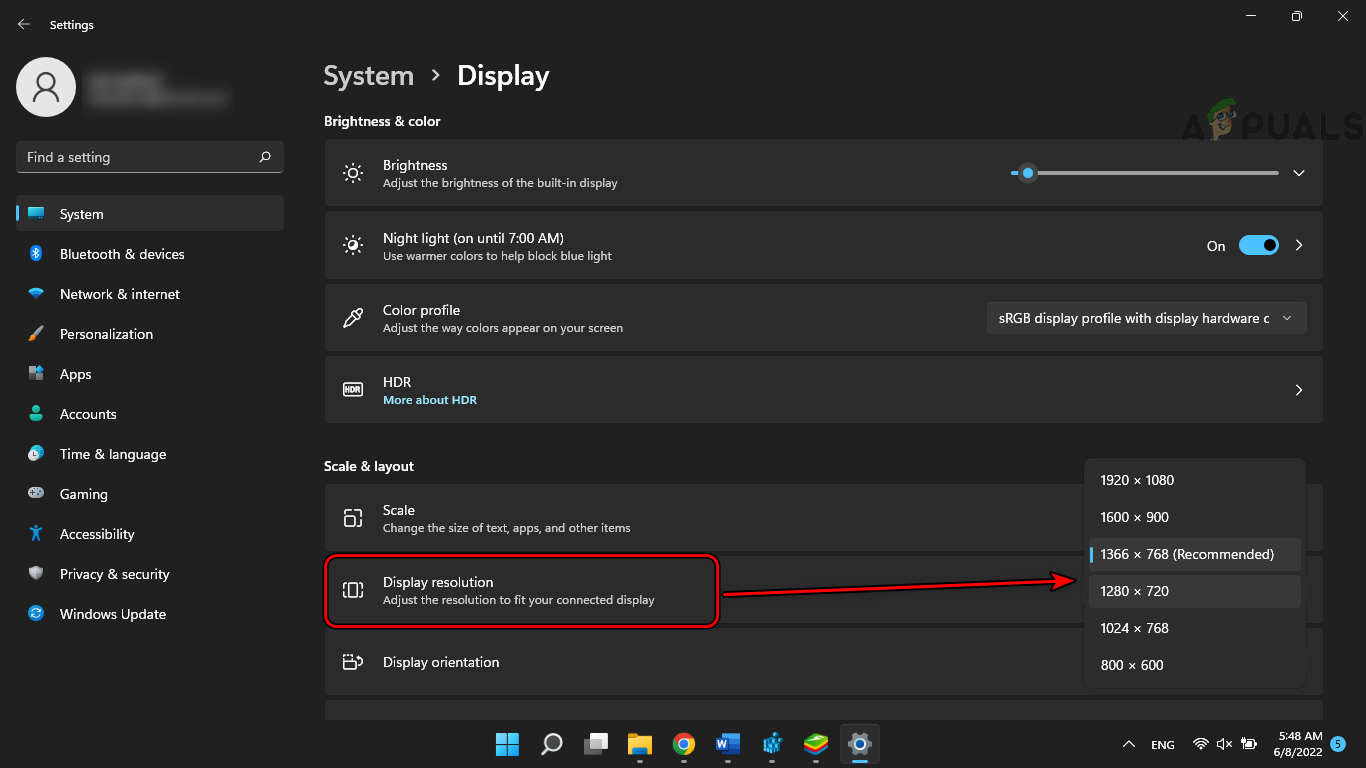Click the Windows Start button
The width and height of the screenshot is (1366, 768).
click(x=507, y=744)
